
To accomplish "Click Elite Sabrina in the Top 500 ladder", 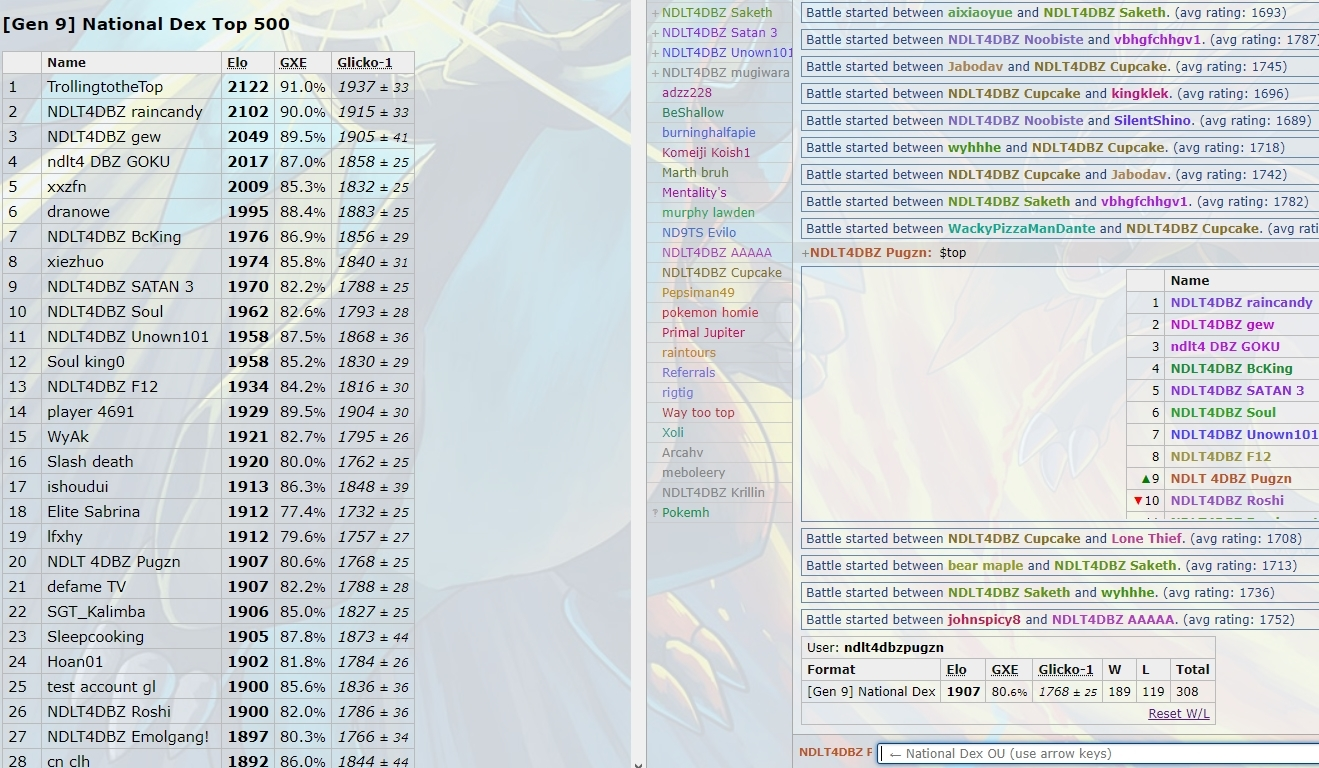I will [93, 512].
